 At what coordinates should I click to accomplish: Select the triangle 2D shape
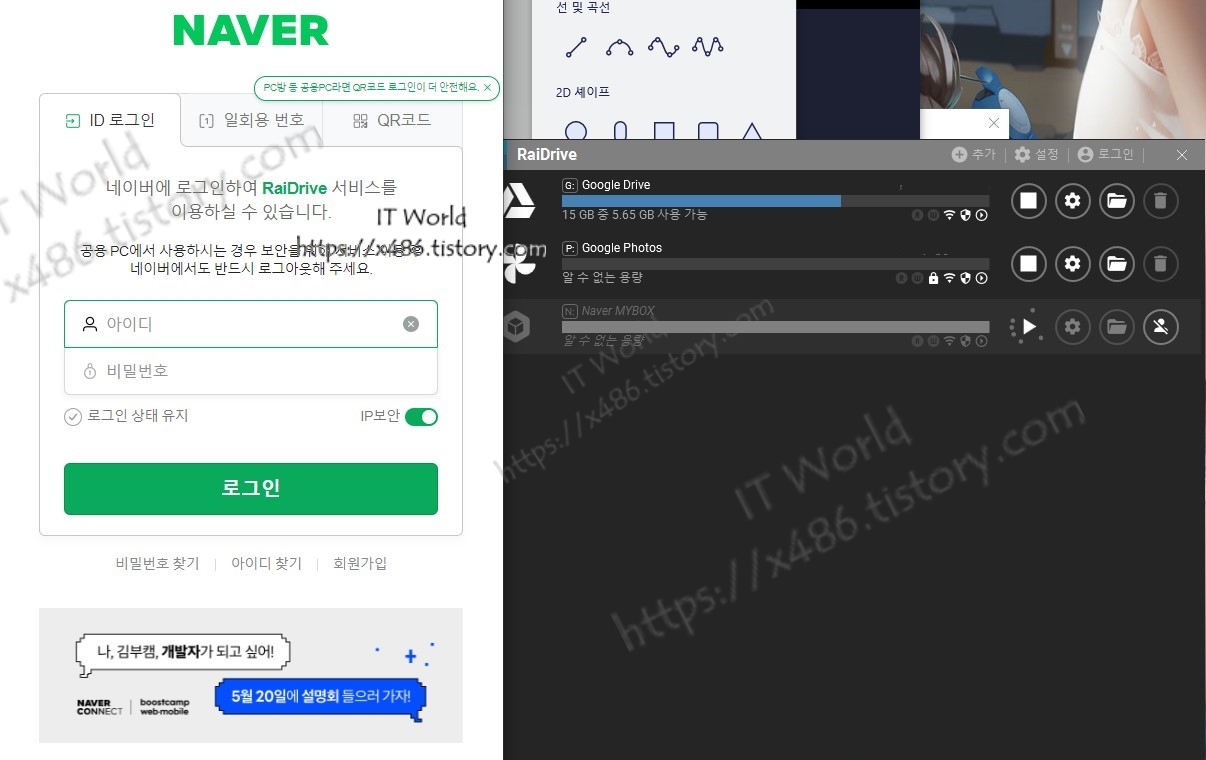tap(752, 131)
